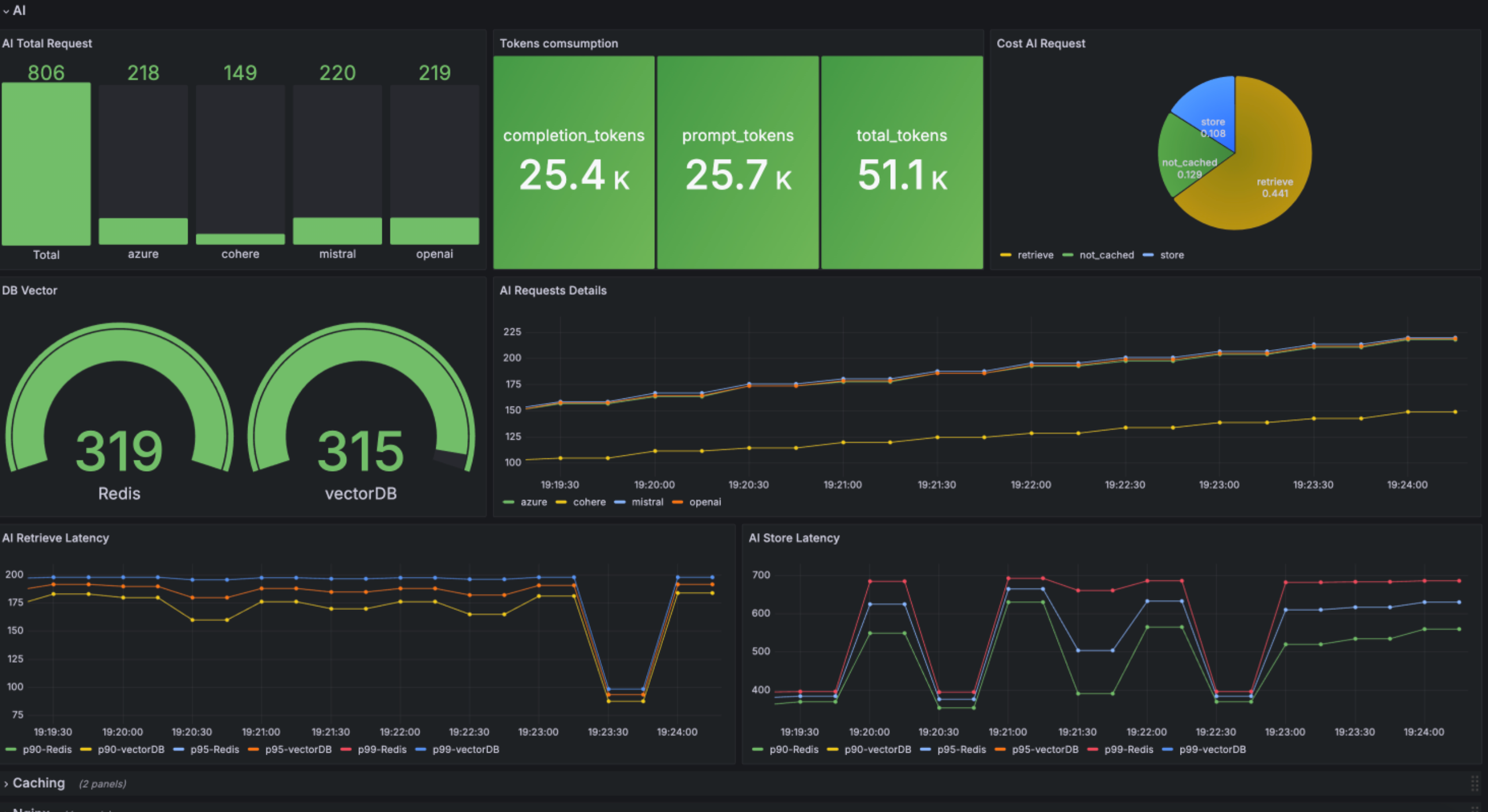Grab the Caching row drag handle icon

(1474, 784)
